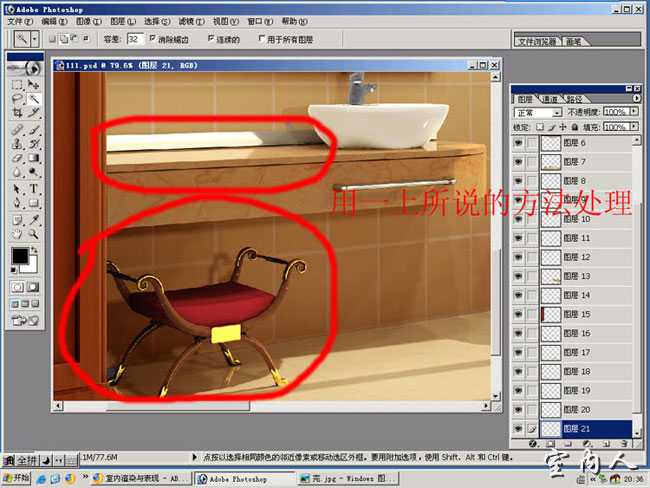Open 室内渲染与表现 taskbar browser button
This screenshot has width=650, height=488.
141,478
